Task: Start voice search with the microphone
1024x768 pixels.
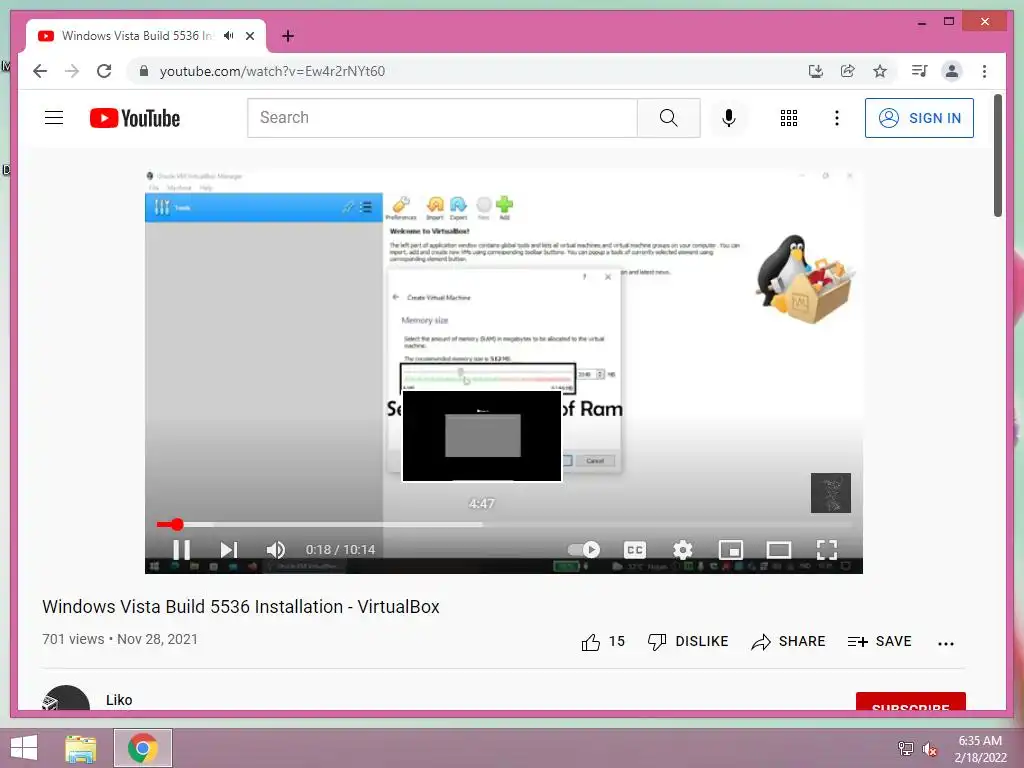Action: tap(729, 118)
